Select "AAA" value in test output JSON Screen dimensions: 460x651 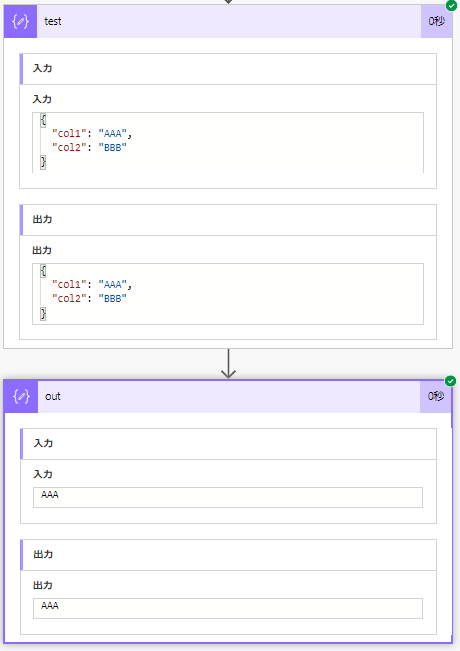click(113, 284)
